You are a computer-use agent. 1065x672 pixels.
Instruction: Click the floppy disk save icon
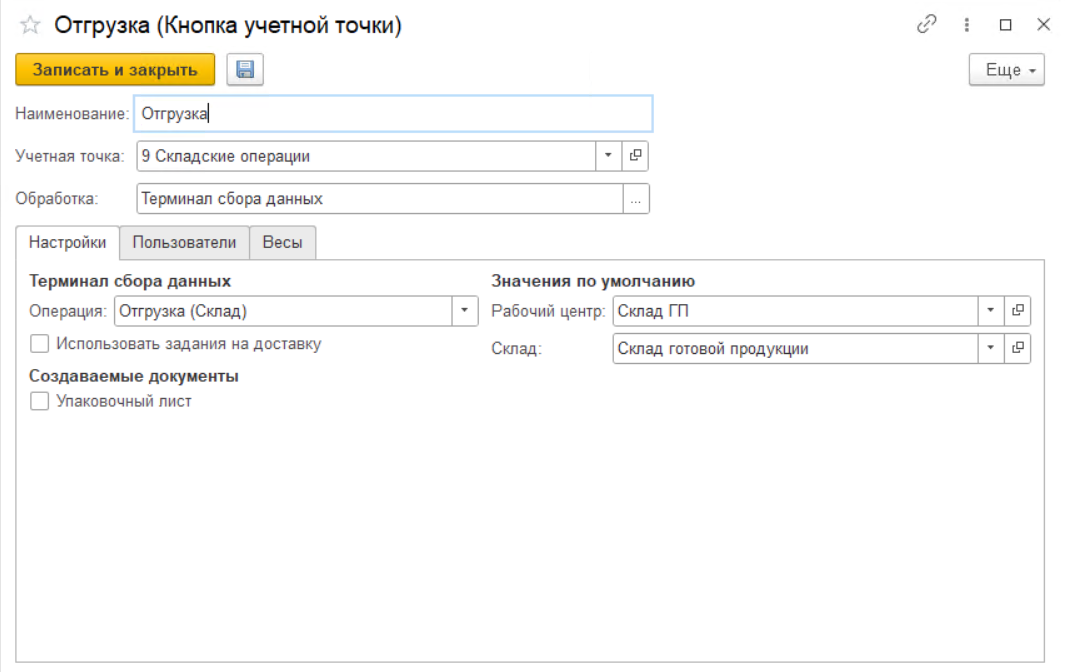pos(244,70)
